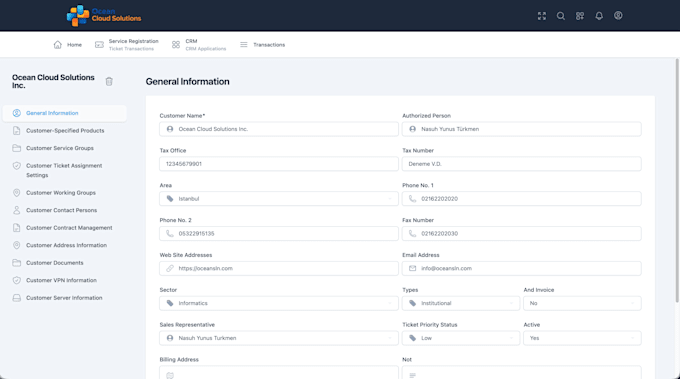Go to Customer Ticket Assignment Settings
This screenshot has width=680, height=379.
pyautogui.click(x=65, y=170)
